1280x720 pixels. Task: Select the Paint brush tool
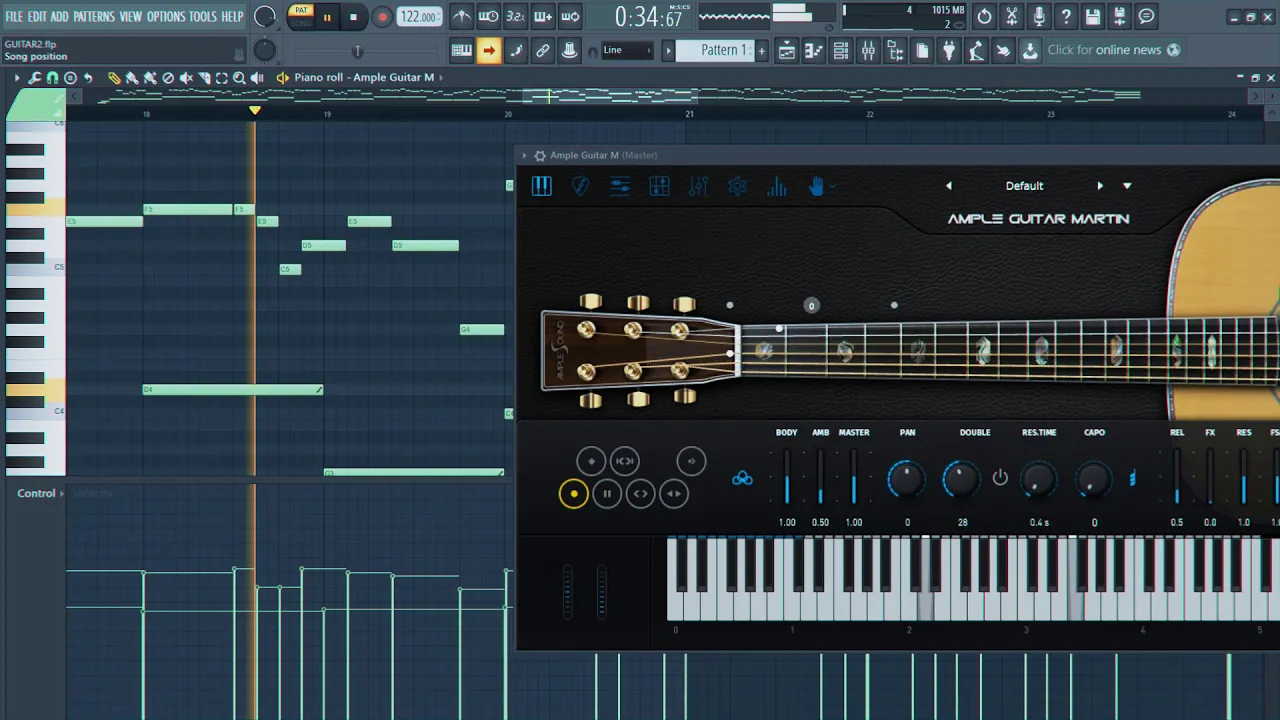coord(132,77)
